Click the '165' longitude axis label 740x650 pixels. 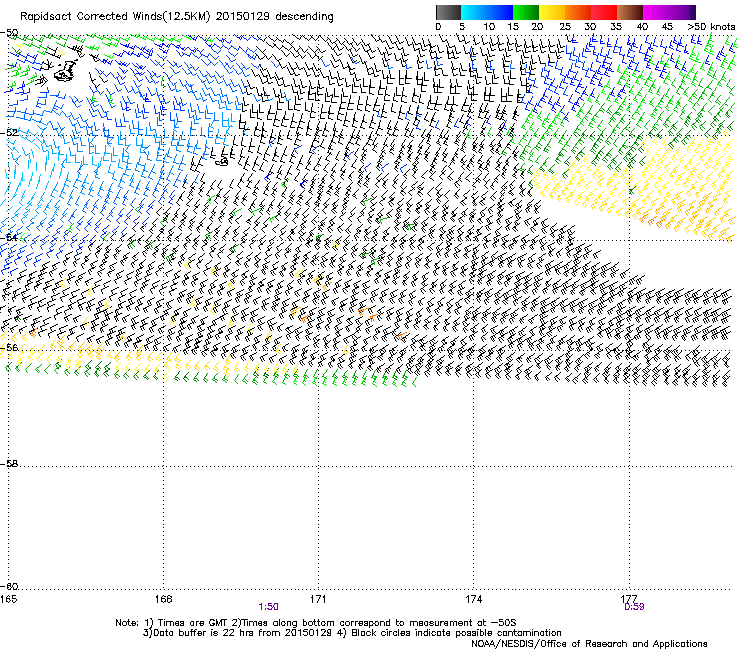[x=8, y=599]
